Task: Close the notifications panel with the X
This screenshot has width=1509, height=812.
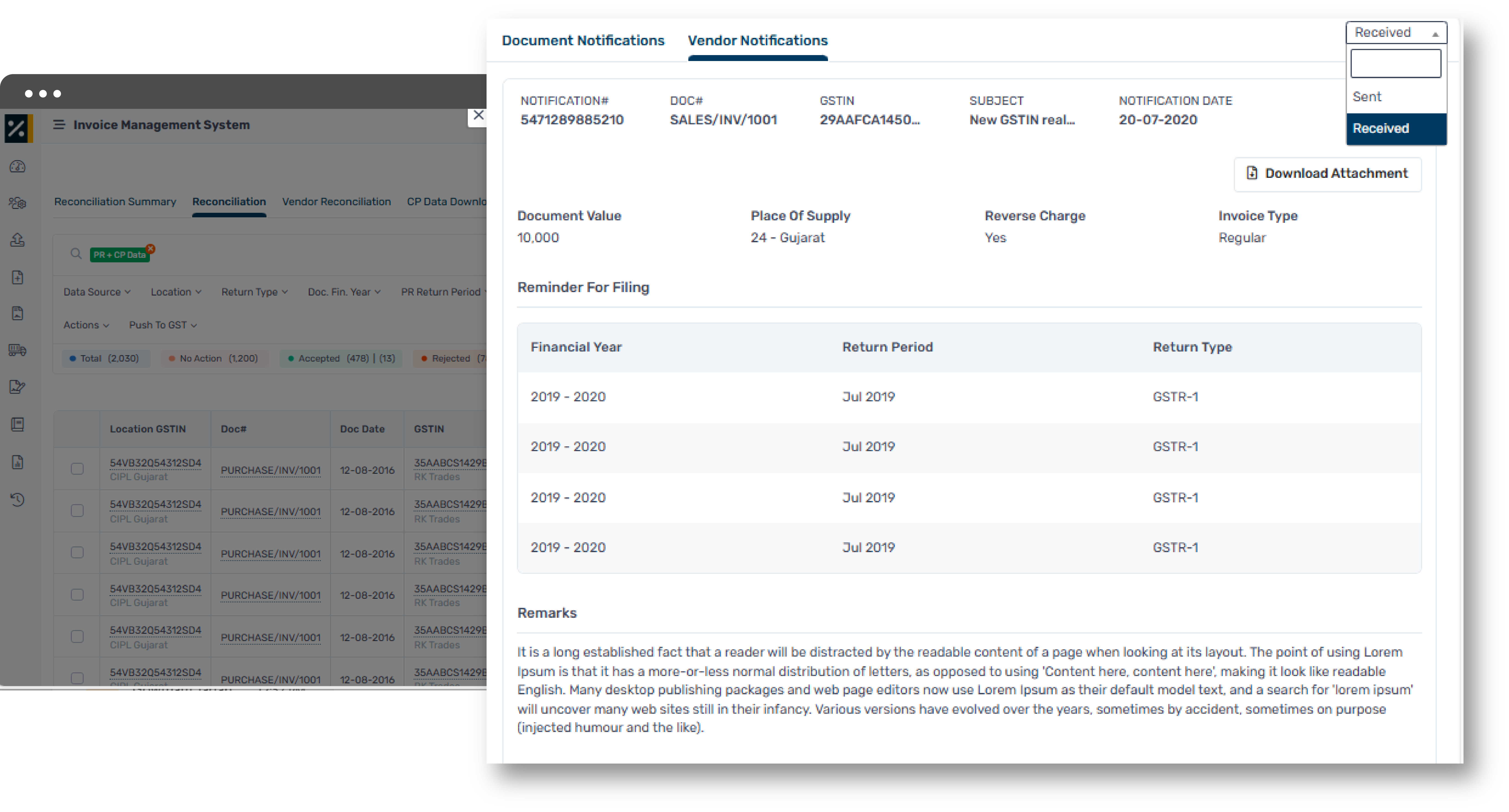Action: [478, 115]
